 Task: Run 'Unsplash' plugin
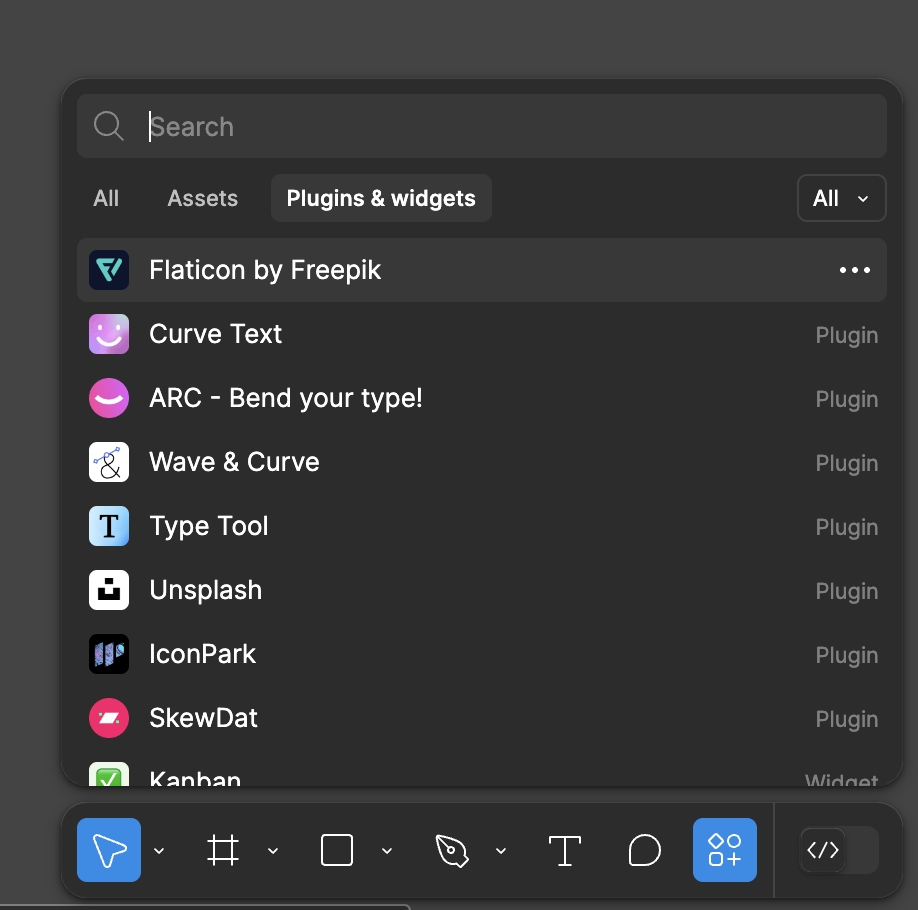(x=482, y=590)
